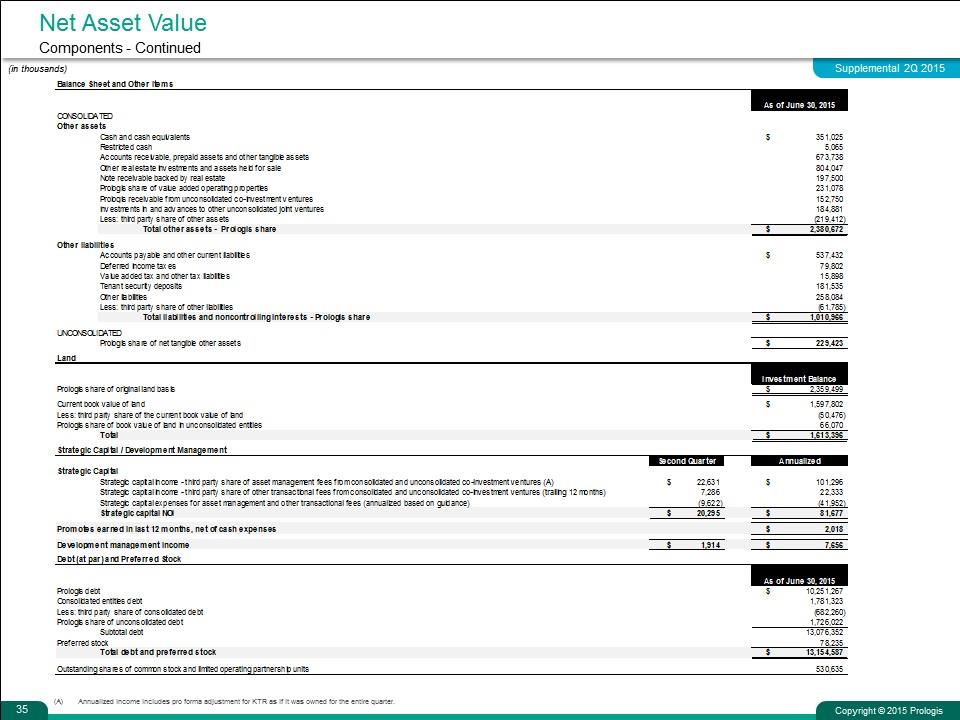Click 'Consolidated entities debt' row label
This screenshot has width=960, height=720.
[x=100, y=601]
